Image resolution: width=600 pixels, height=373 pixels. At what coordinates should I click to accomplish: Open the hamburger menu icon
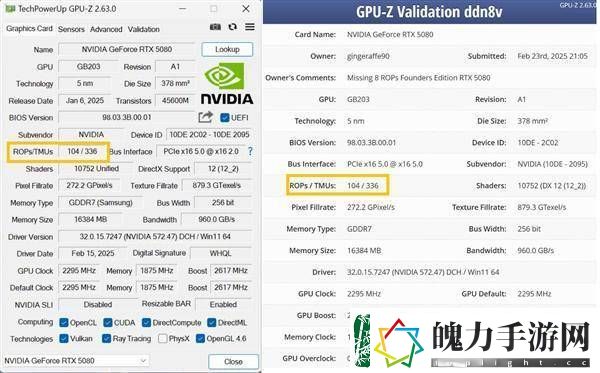tap(250, 27)
